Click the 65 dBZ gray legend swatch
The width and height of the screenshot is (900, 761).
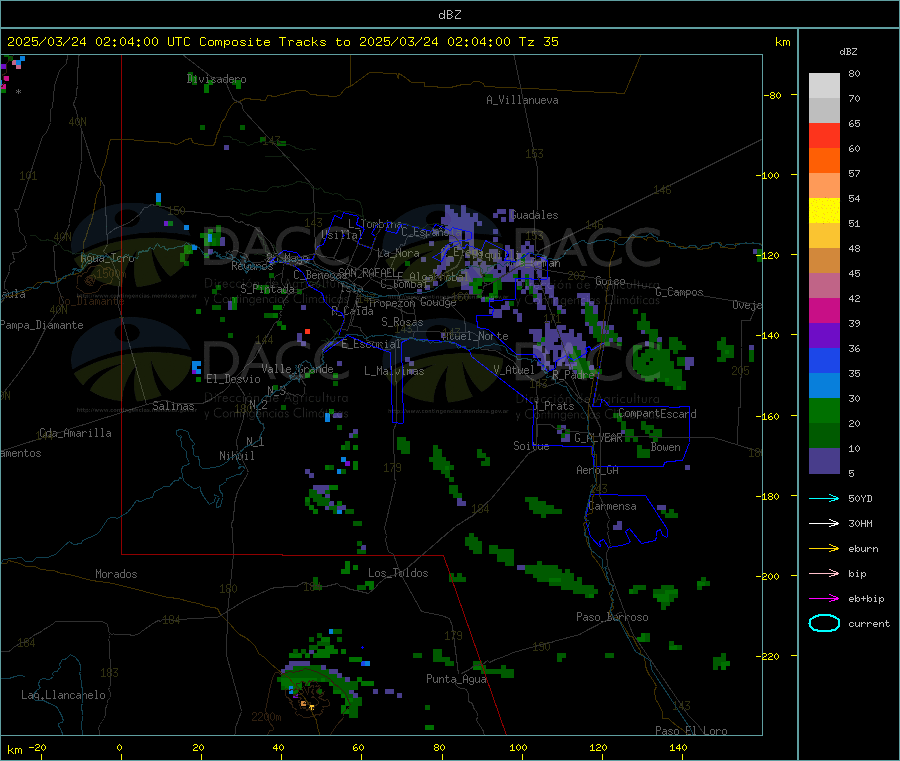[824, 110]
